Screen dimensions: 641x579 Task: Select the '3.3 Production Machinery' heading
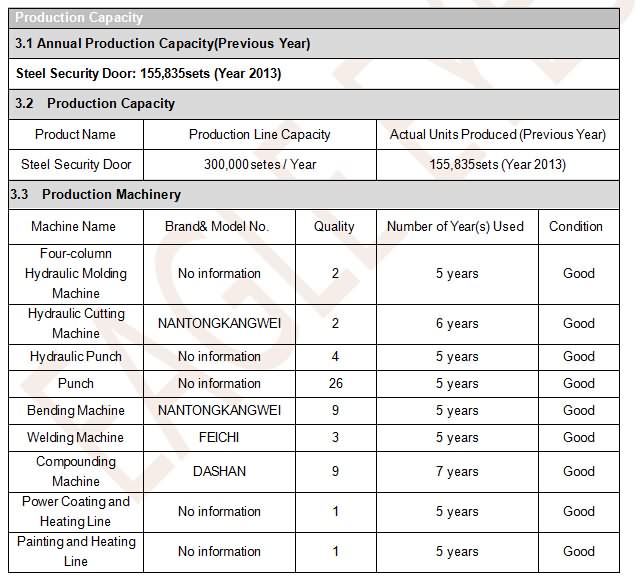click(95, 194)
